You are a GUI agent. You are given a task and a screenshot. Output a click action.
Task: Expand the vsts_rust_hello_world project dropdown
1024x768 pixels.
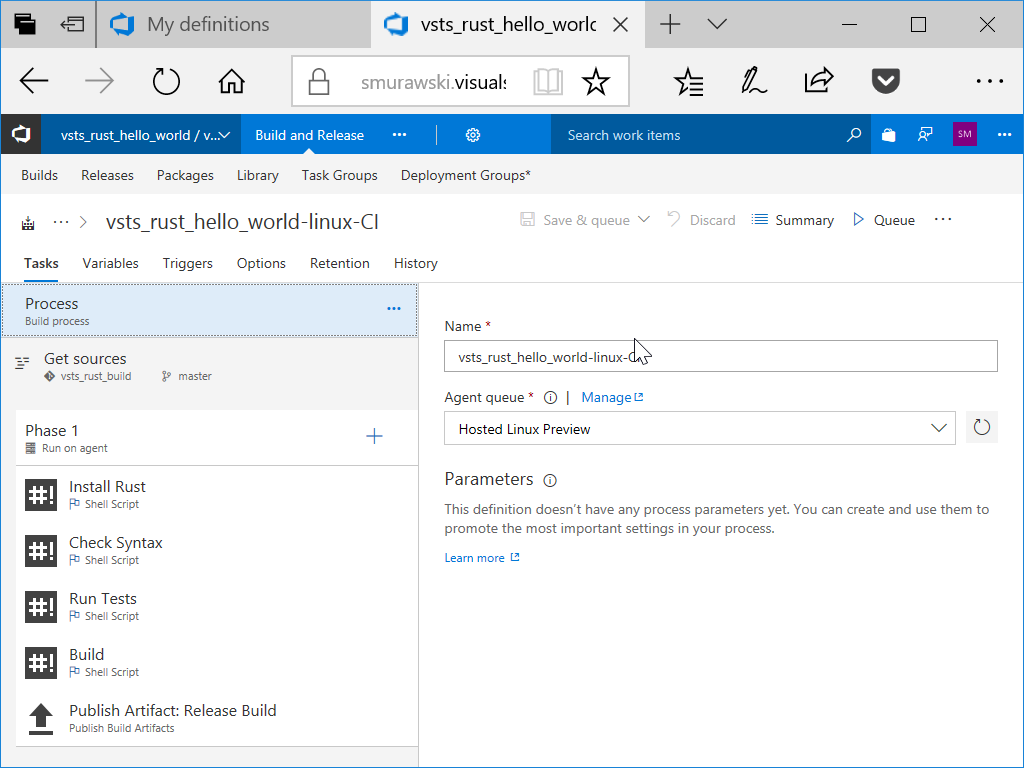pos(225,135)
